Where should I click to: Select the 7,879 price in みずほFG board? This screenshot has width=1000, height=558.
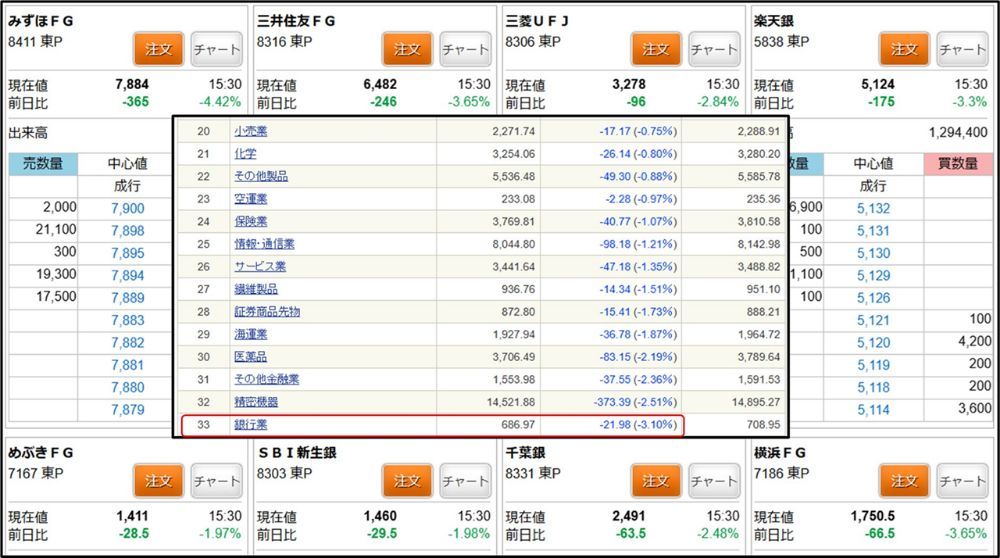(128, 410)
